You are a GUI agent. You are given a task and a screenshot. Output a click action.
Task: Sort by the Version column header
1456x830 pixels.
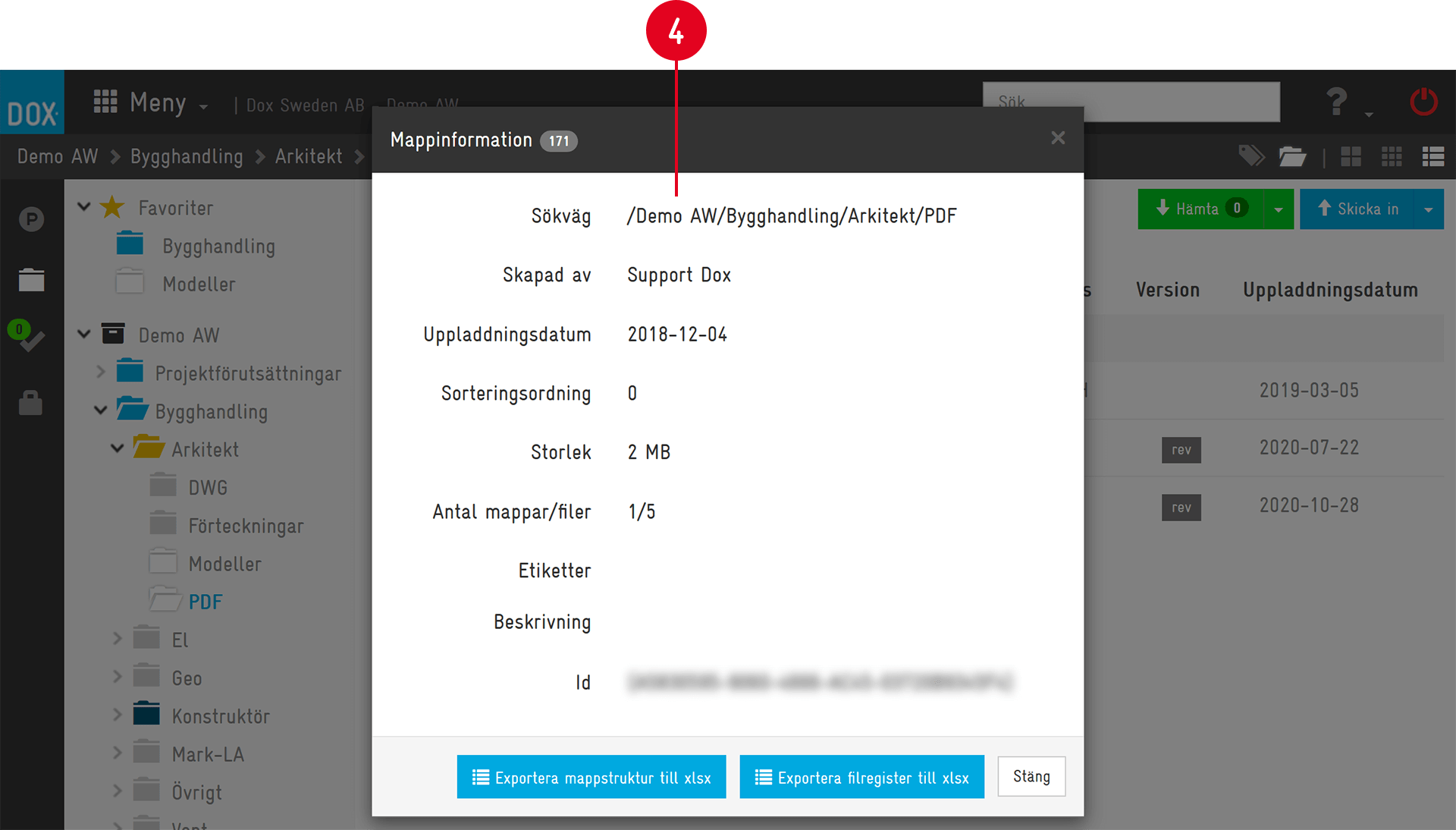tap(1167, 289)
